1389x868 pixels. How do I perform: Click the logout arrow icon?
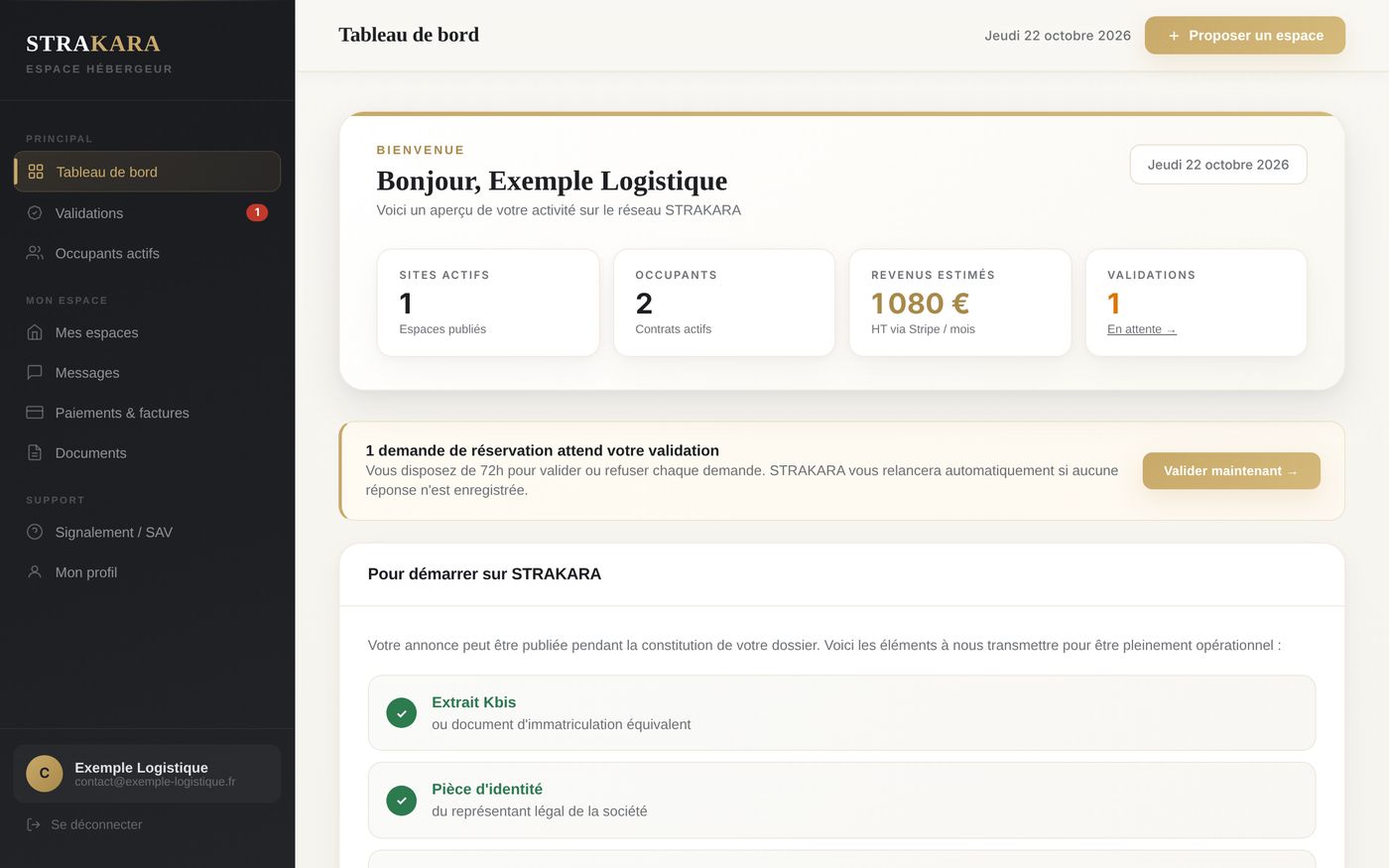(x=34, y=824)
